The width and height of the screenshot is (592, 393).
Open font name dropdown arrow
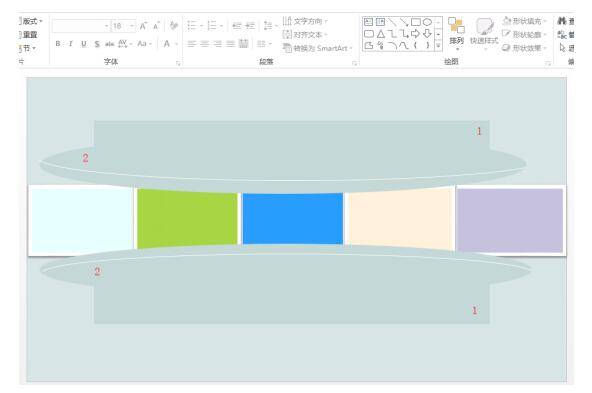(106, 26)
